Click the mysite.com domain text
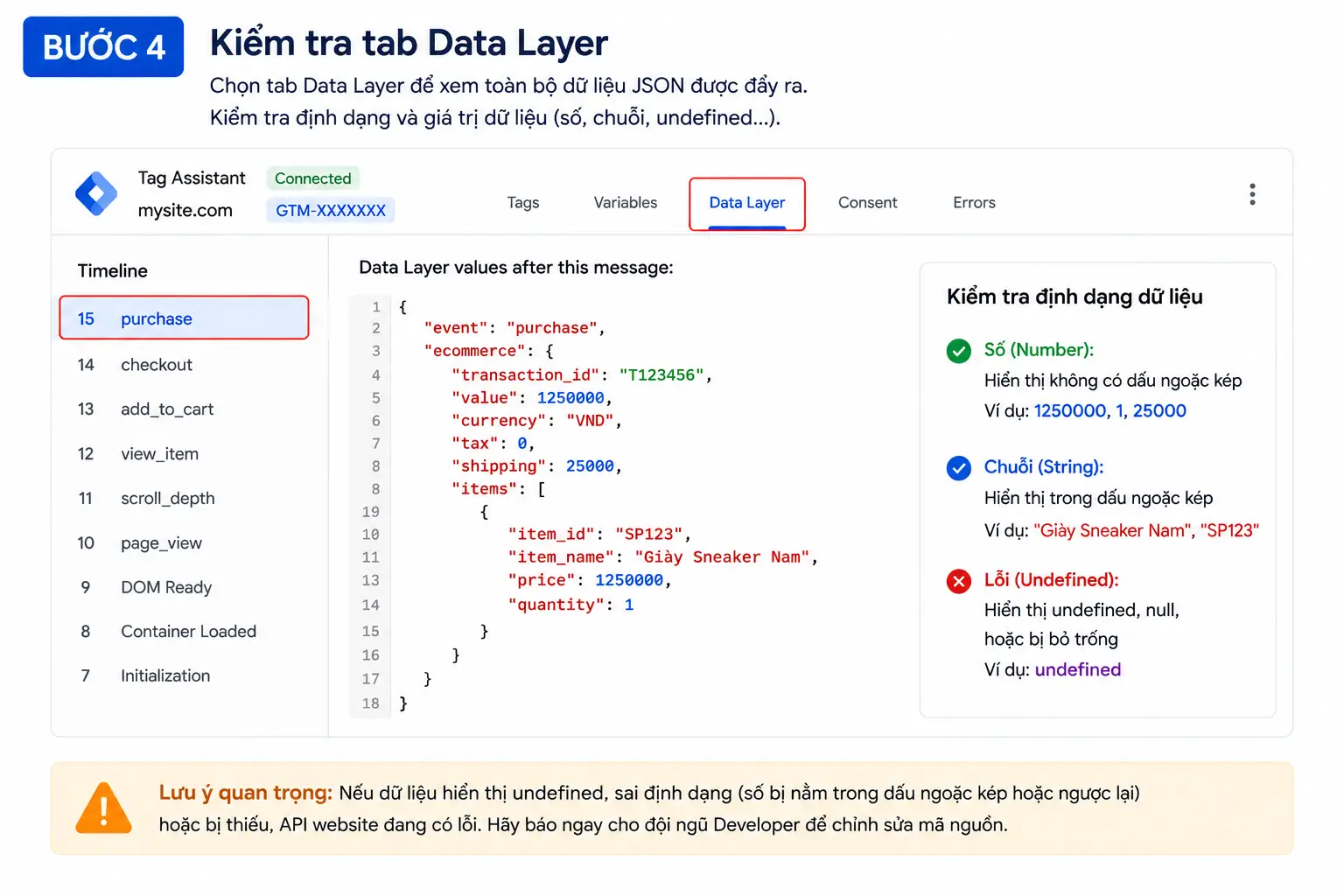The image size is (1344, 896). pyautogui.click(x=185, y=210)
